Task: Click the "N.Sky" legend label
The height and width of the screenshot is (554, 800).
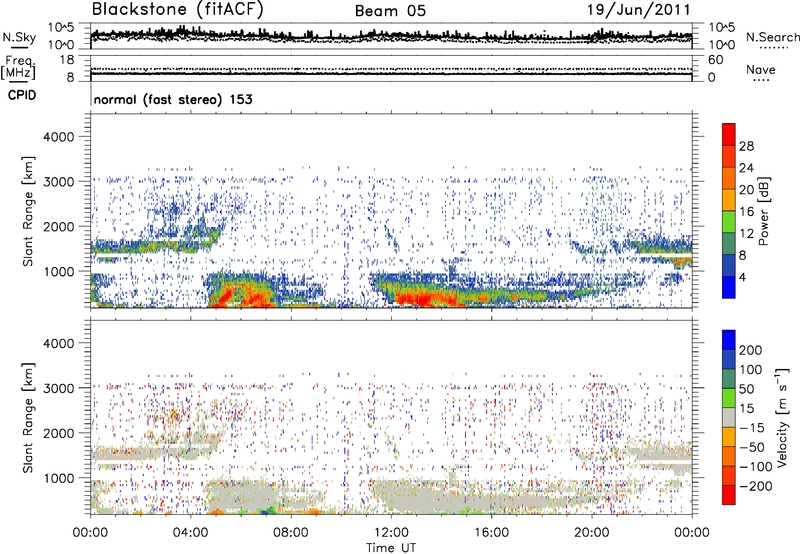Action: (x=19, y=37)
